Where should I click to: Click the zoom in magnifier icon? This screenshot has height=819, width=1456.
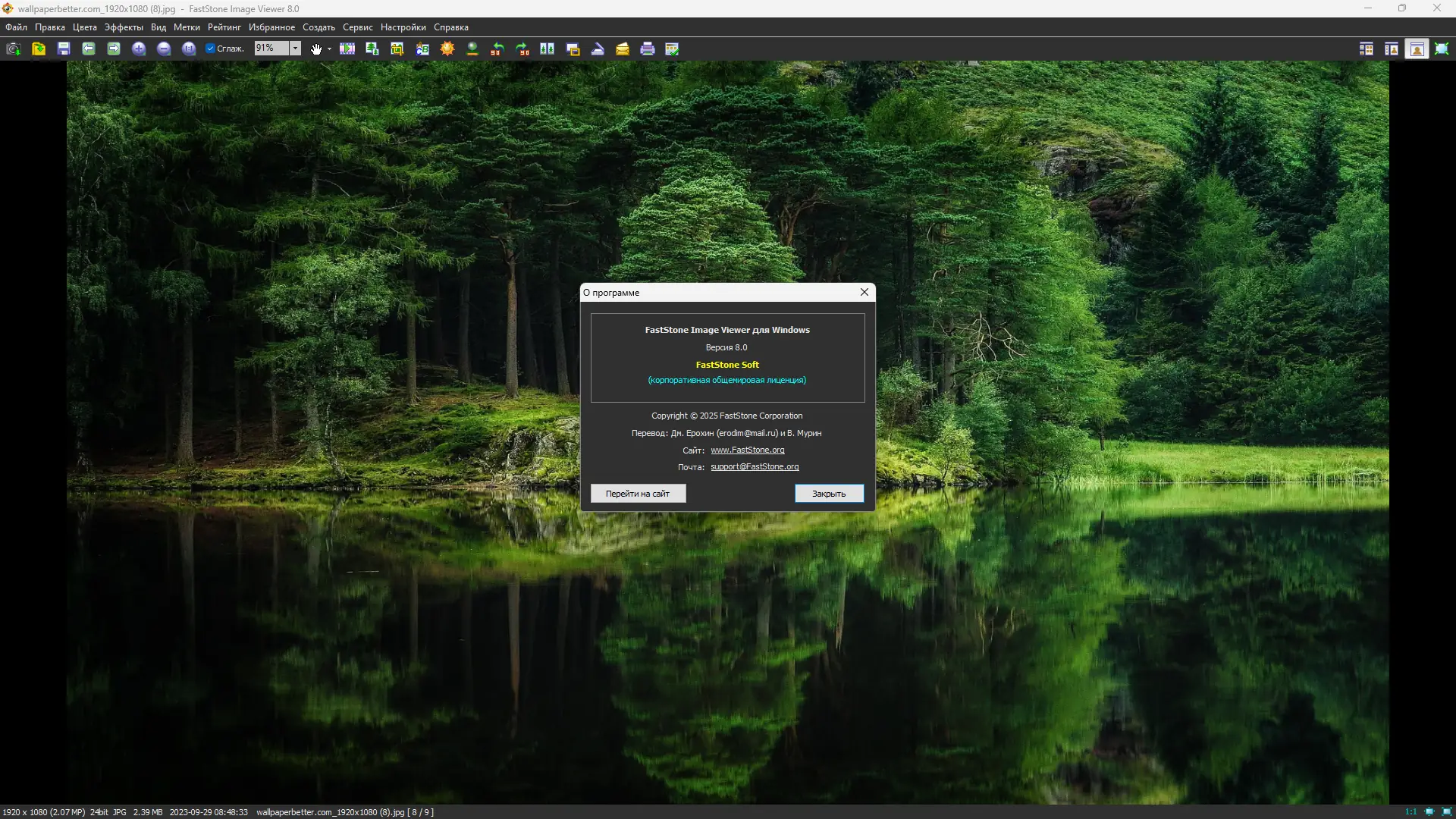(139, 49)
